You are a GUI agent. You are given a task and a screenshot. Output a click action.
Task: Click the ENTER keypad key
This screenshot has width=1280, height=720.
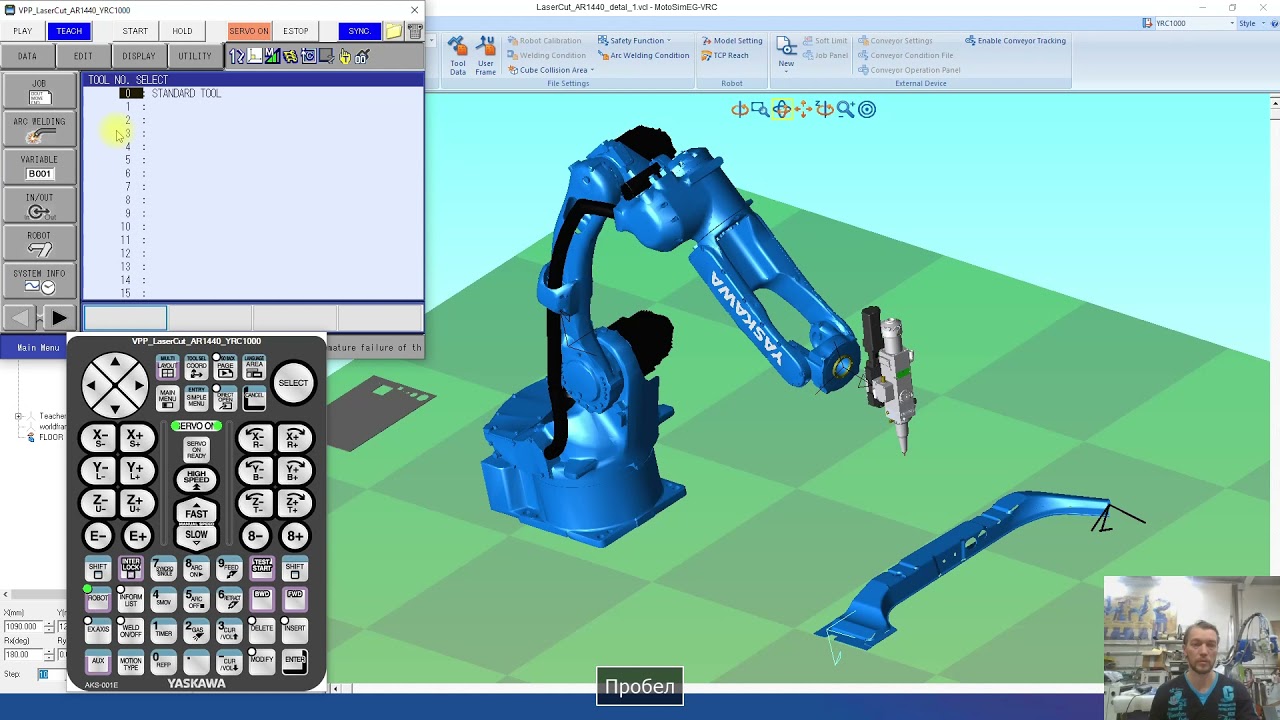(x=294, y=661)
